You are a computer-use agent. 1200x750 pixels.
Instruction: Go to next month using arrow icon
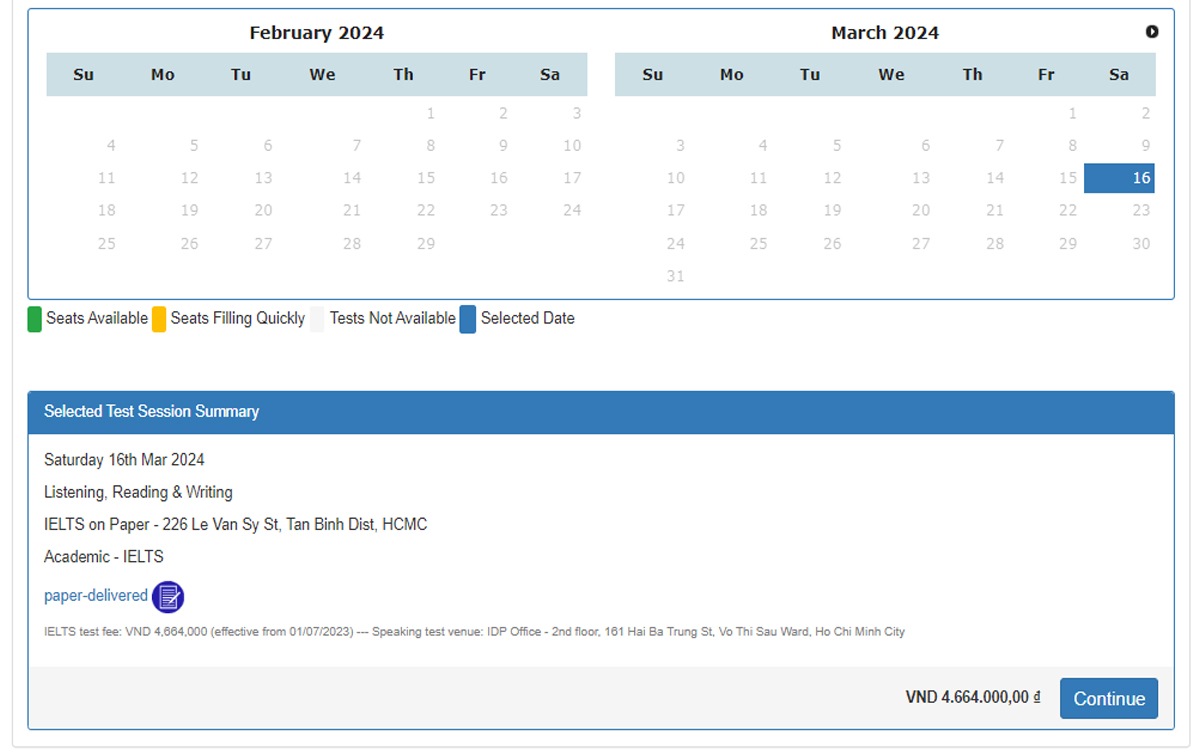coord(1152,32)
